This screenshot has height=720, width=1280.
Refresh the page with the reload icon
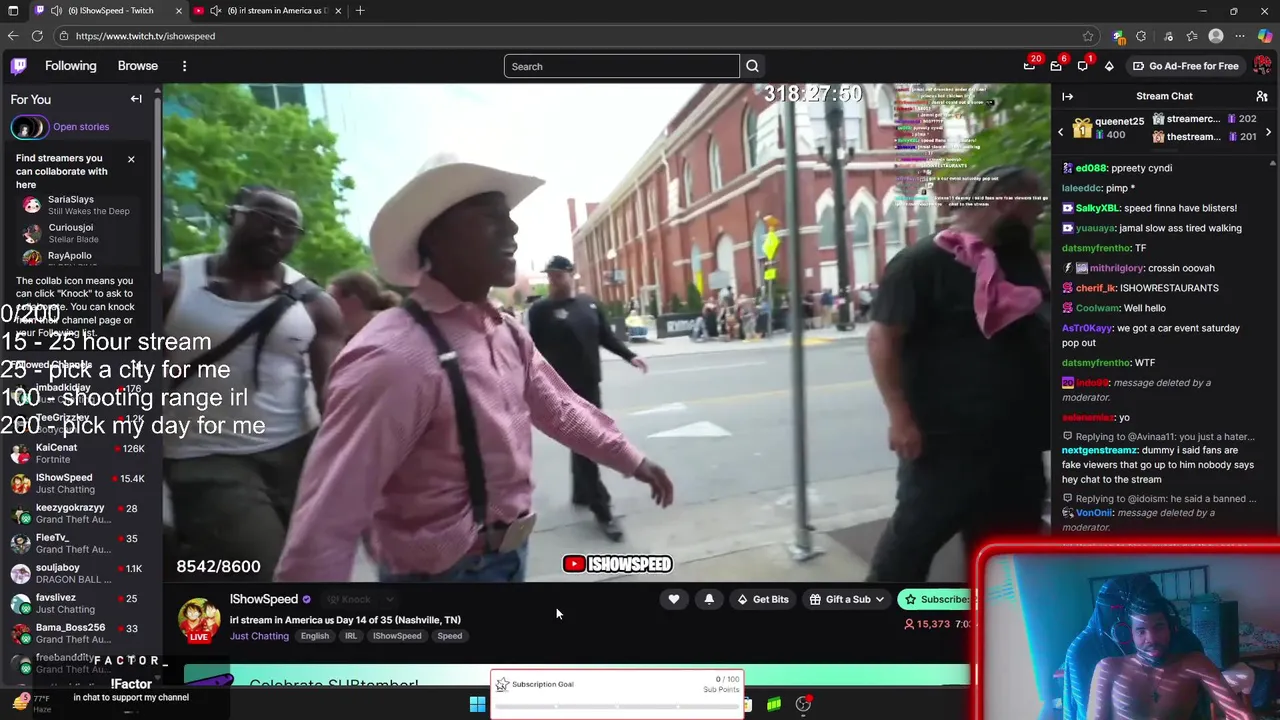click(x=37, y=36)
